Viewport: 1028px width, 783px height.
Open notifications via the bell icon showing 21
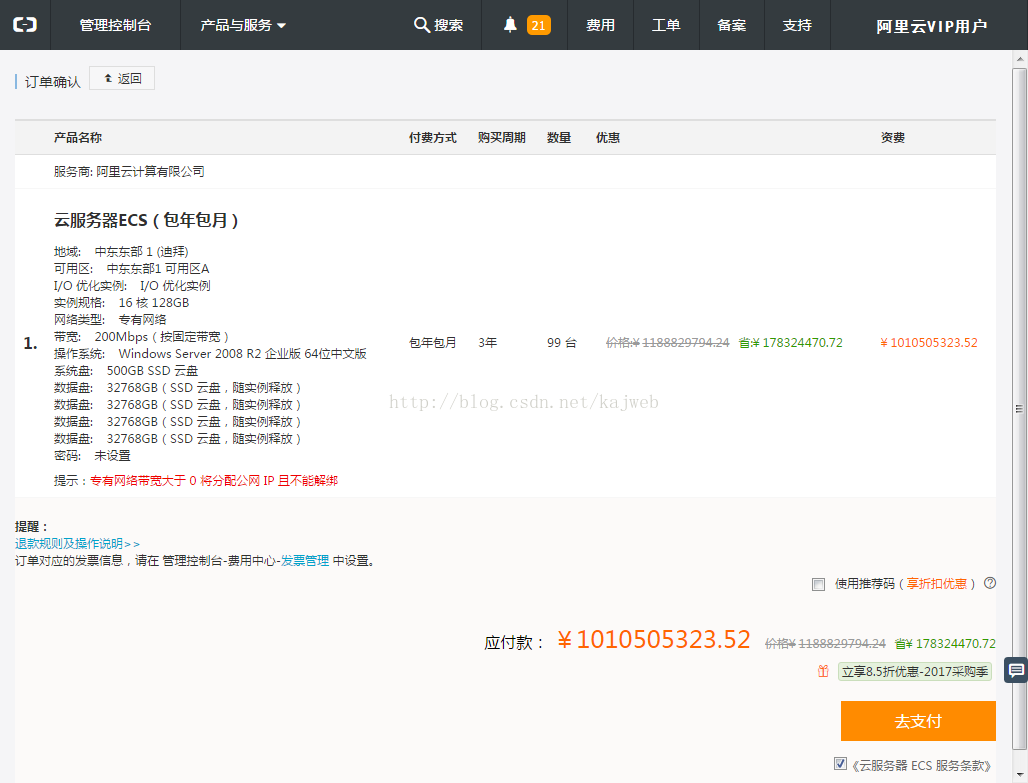click(513, 25)
